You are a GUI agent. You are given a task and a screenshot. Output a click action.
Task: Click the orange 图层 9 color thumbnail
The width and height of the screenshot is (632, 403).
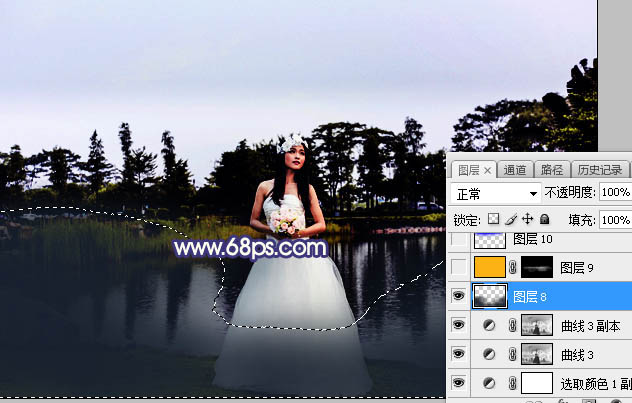point(490,267)
